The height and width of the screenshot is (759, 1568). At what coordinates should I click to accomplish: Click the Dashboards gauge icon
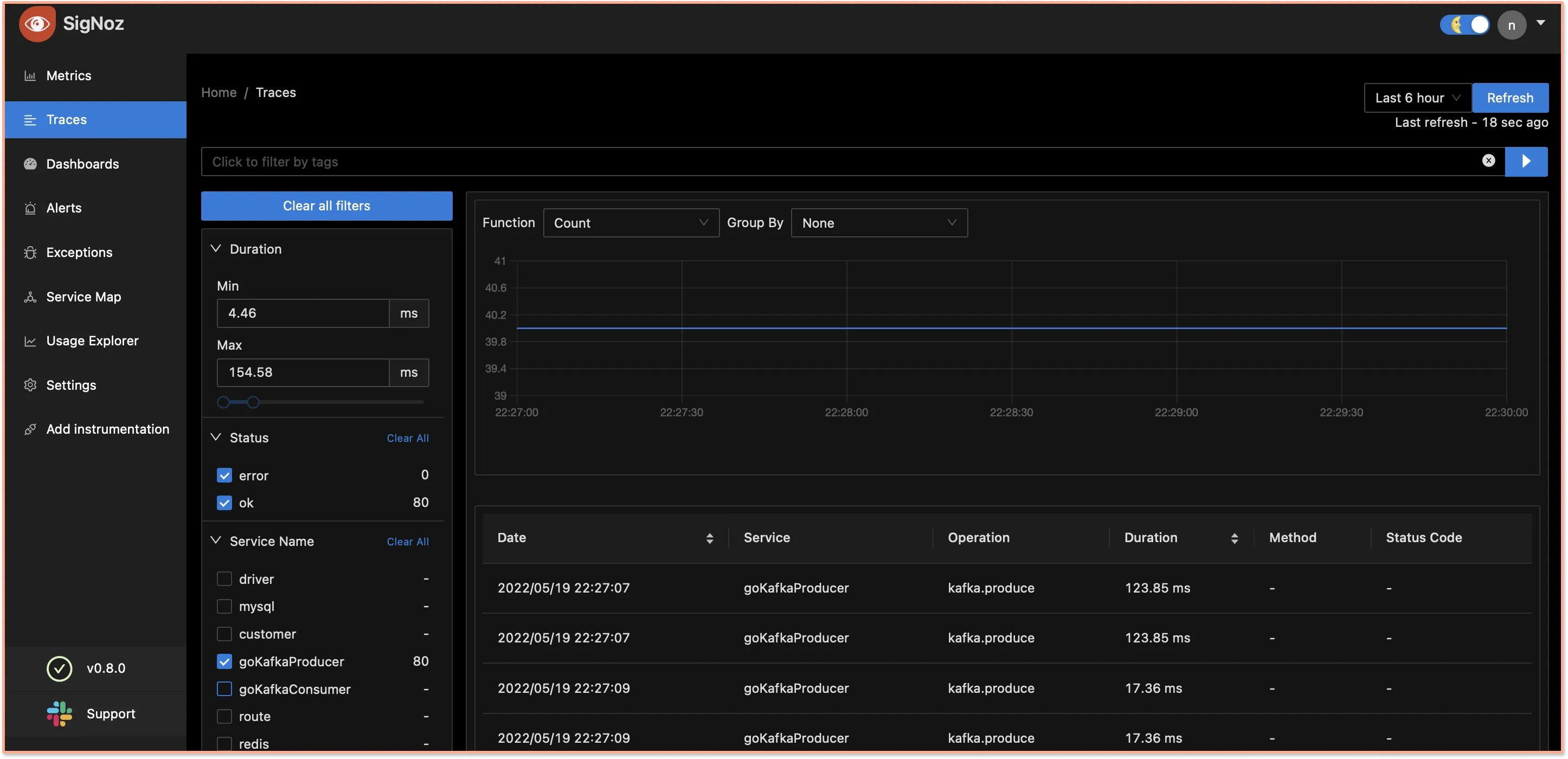click(30, 164)
